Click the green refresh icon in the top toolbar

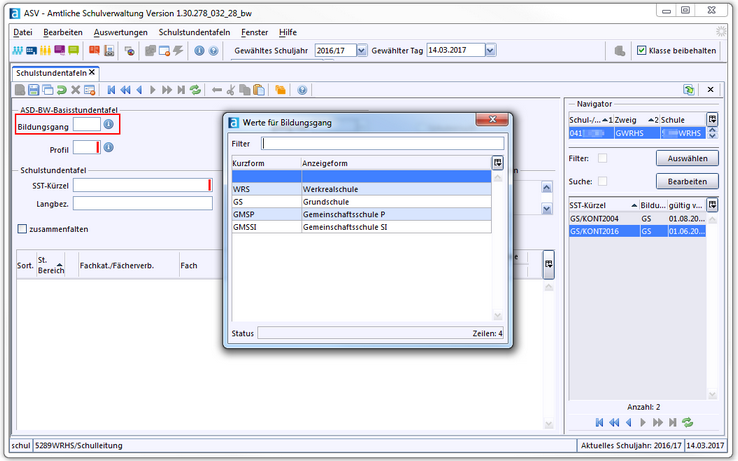click(x=195, y=89)
